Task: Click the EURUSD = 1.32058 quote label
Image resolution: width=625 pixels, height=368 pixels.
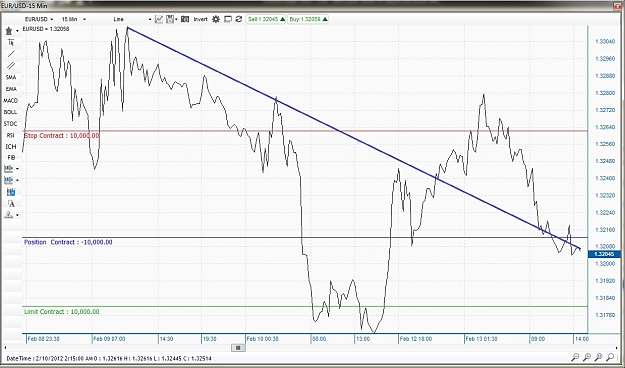Action: pos(46,29)
